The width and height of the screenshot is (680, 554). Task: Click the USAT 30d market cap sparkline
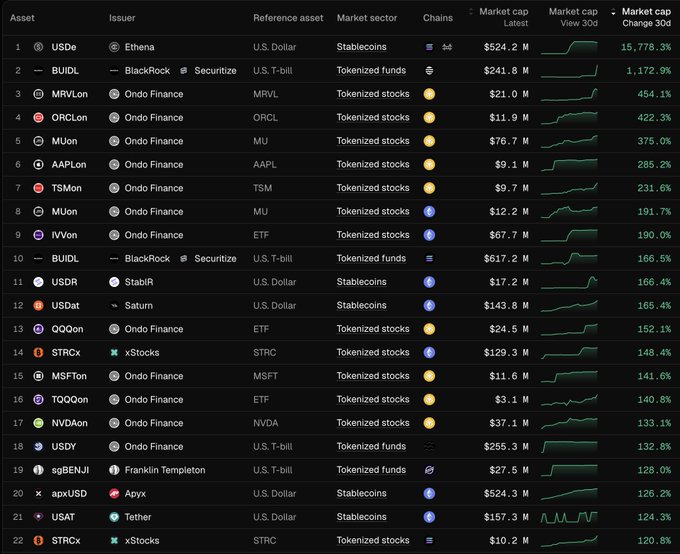tap(569, 517)
